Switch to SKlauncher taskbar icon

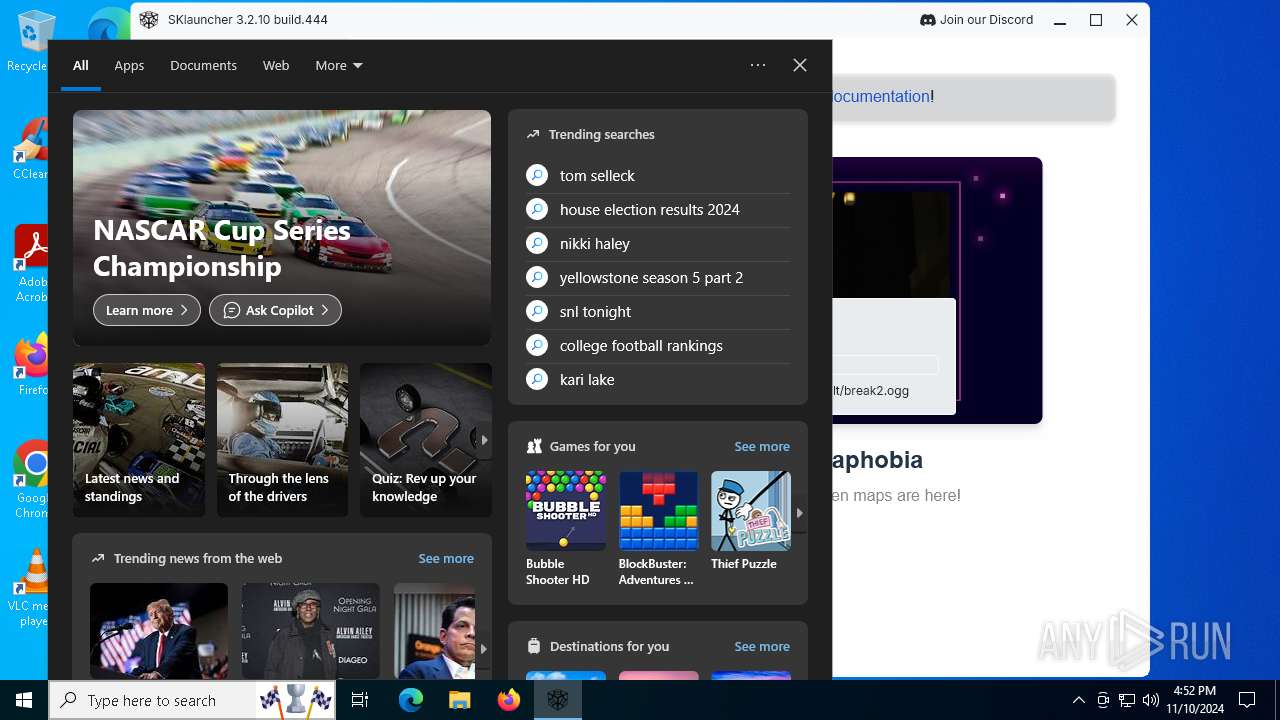coord(558,700)
